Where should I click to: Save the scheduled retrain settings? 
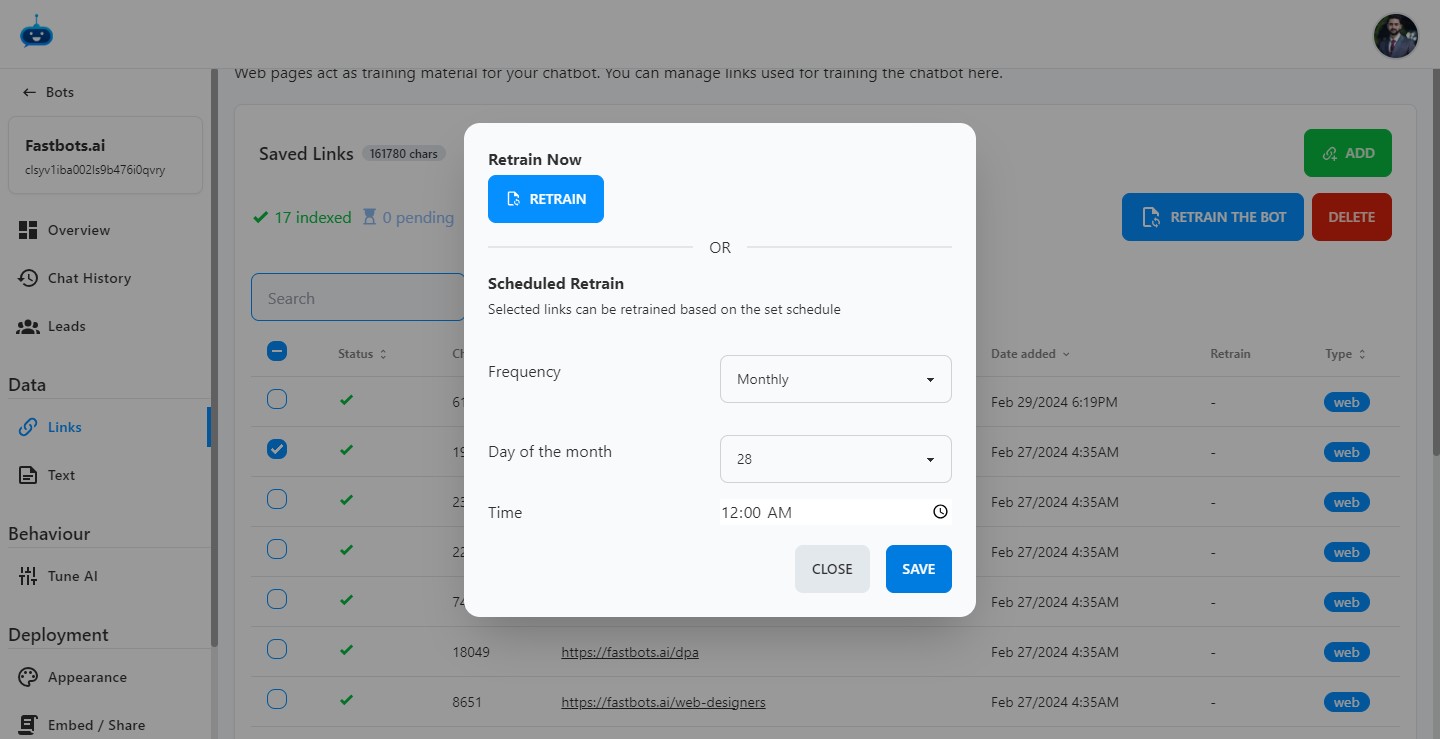[x=918, y=569]
